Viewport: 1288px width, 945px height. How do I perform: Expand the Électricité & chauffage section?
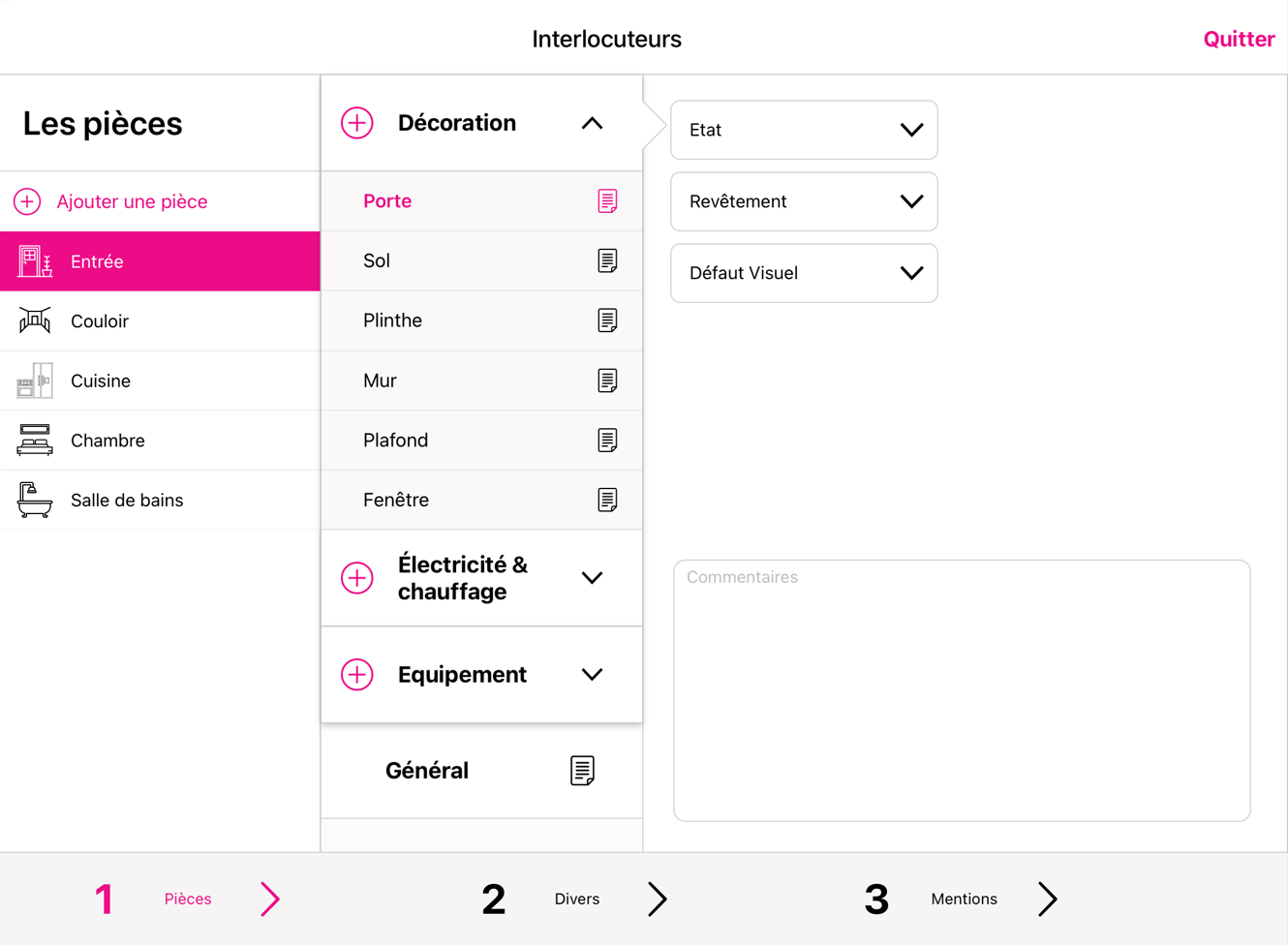[592, 578]
